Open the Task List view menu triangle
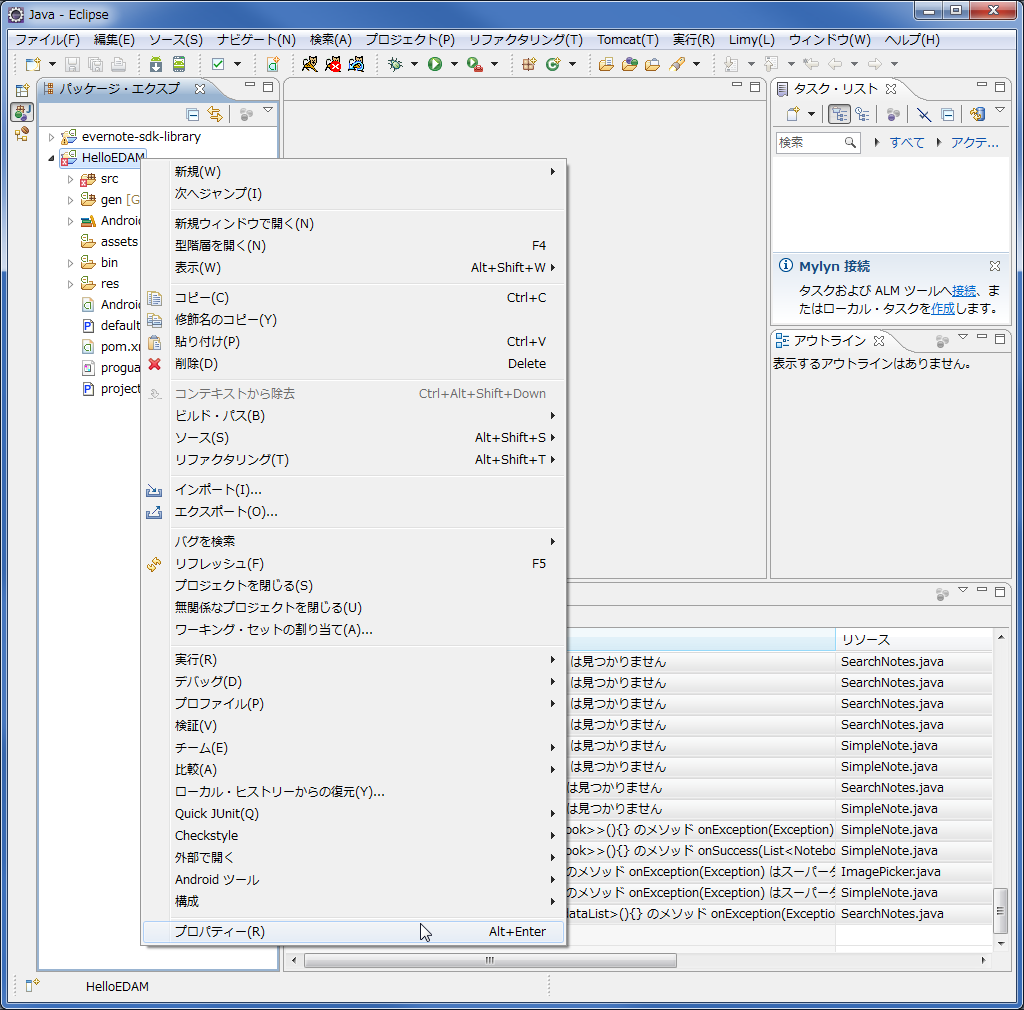 click(x=1000, y=111)
